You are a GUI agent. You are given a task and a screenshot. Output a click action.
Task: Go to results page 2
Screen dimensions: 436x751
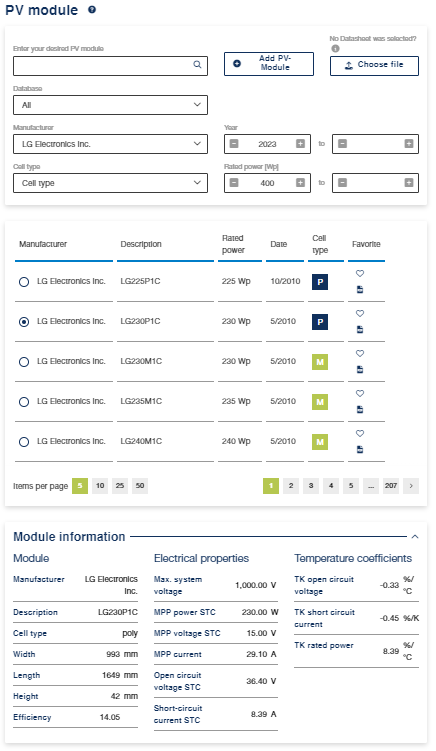tap(291, 486)
